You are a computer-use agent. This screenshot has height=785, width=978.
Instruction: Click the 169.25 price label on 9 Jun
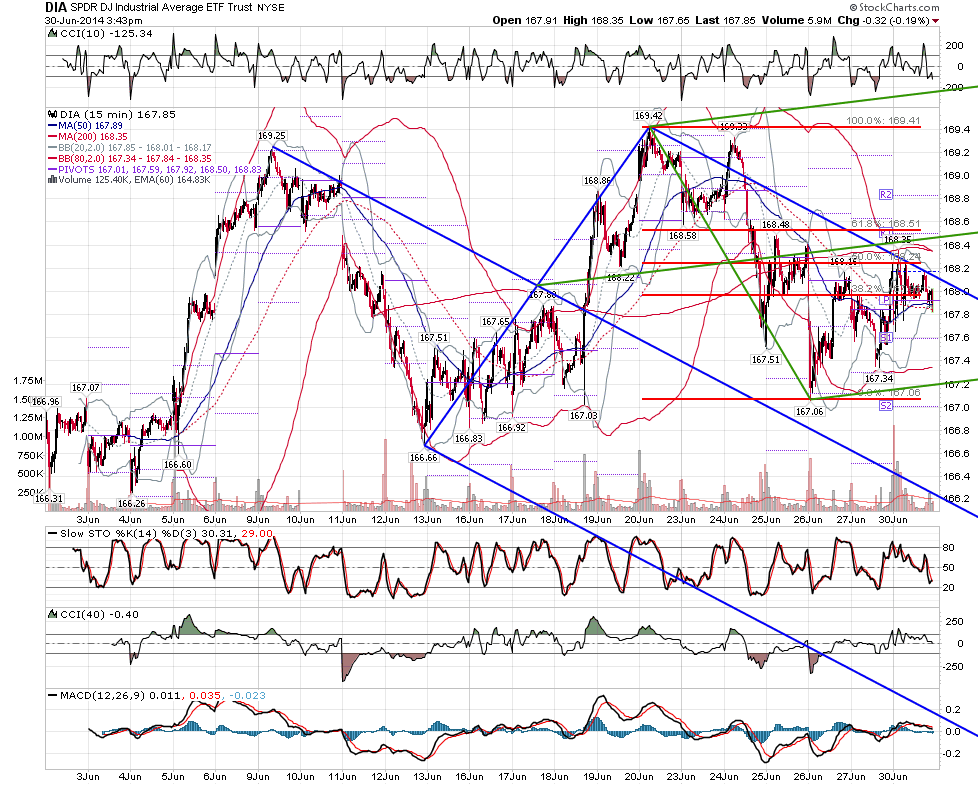(272, 135)
